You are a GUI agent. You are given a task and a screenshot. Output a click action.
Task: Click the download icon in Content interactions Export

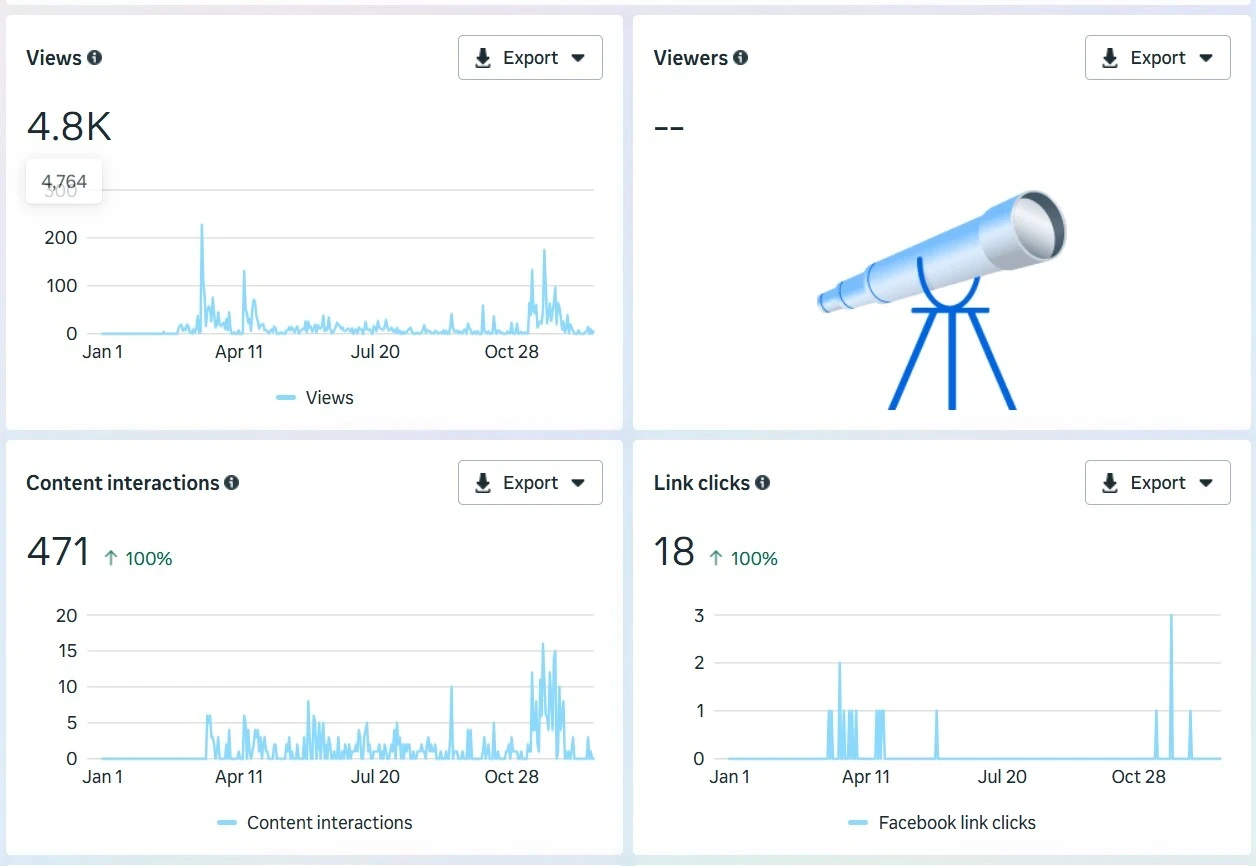483,482
